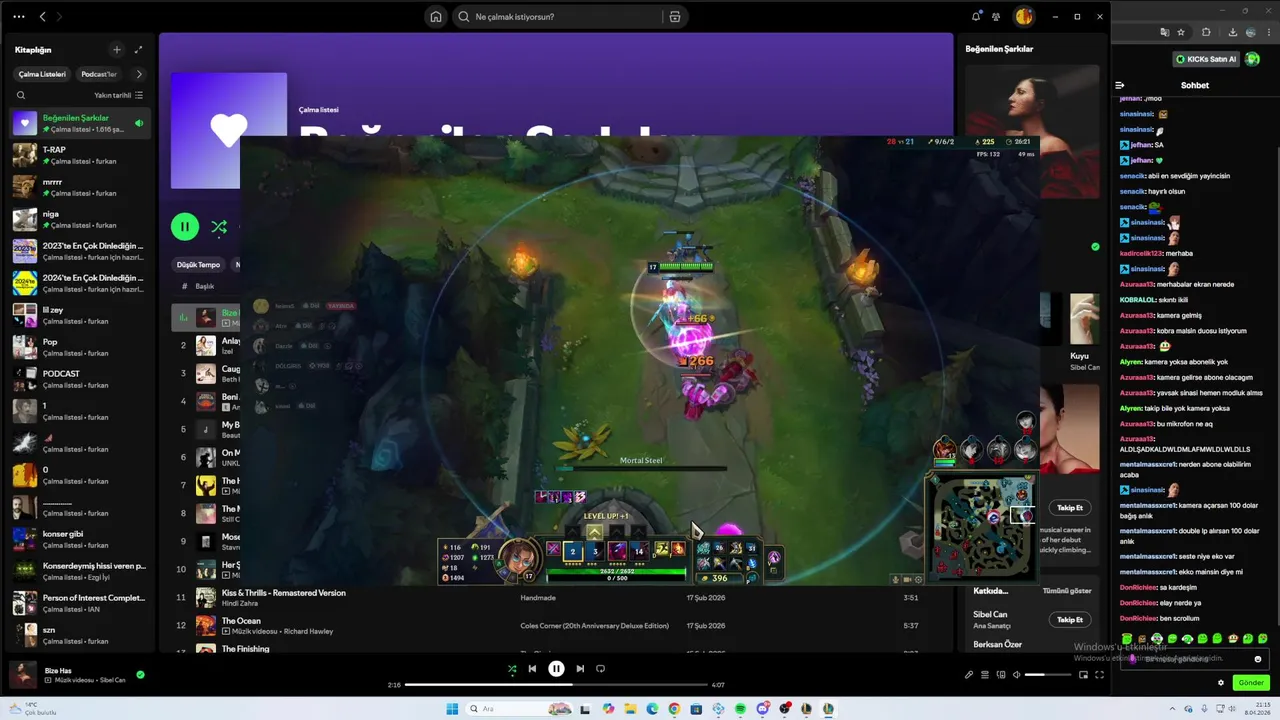Open the PODCAST playlist
Viewport: 1280px width, 720px height.
coord(80,379)
